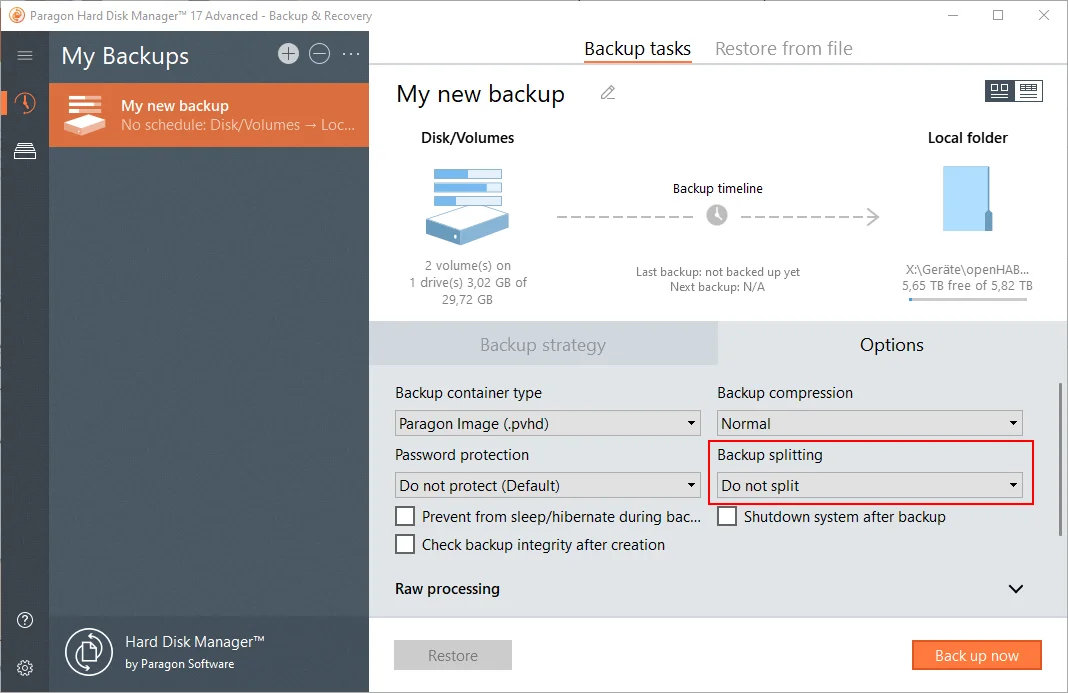This screenshot has width=1068, height=693.
Task: Minimize the Paragon Hard Disk Manager window
Action: 953,15
